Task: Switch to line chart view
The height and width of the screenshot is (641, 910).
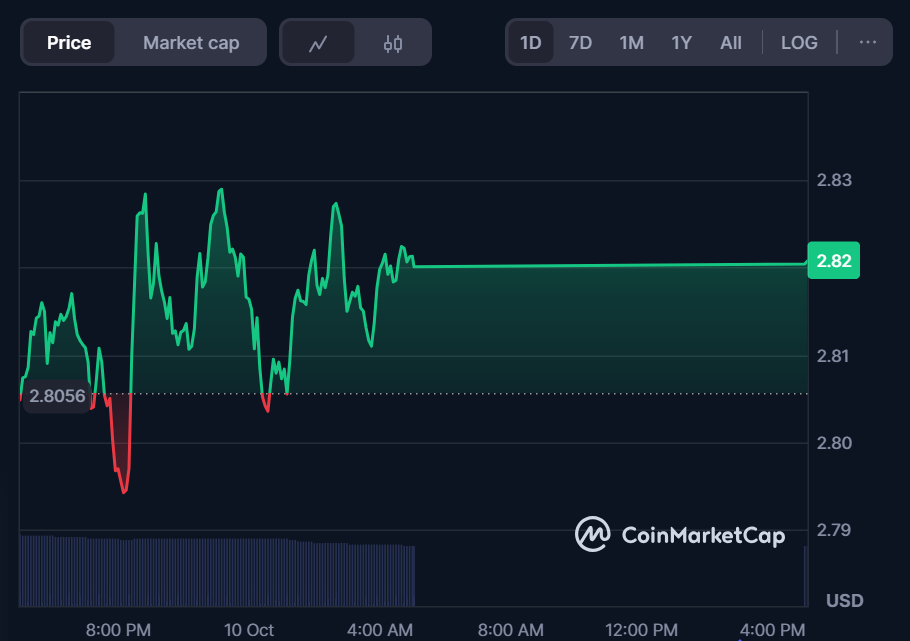Action: tap(318, 43)
